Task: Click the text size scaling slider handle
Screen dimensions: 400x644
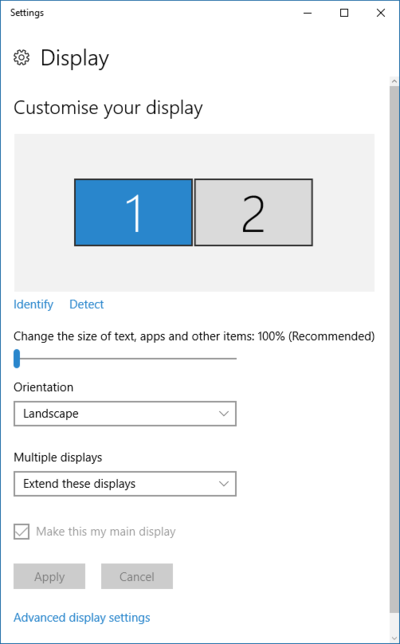Action: pos(17,359)
